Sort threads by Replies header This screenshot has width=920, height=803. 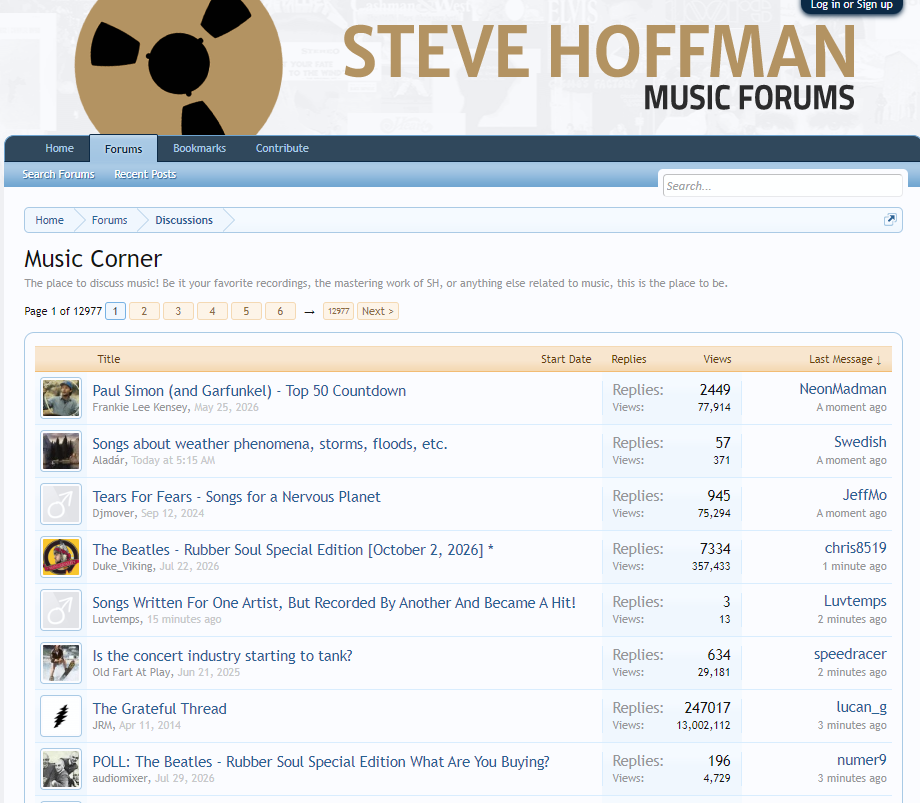[628, 359]
